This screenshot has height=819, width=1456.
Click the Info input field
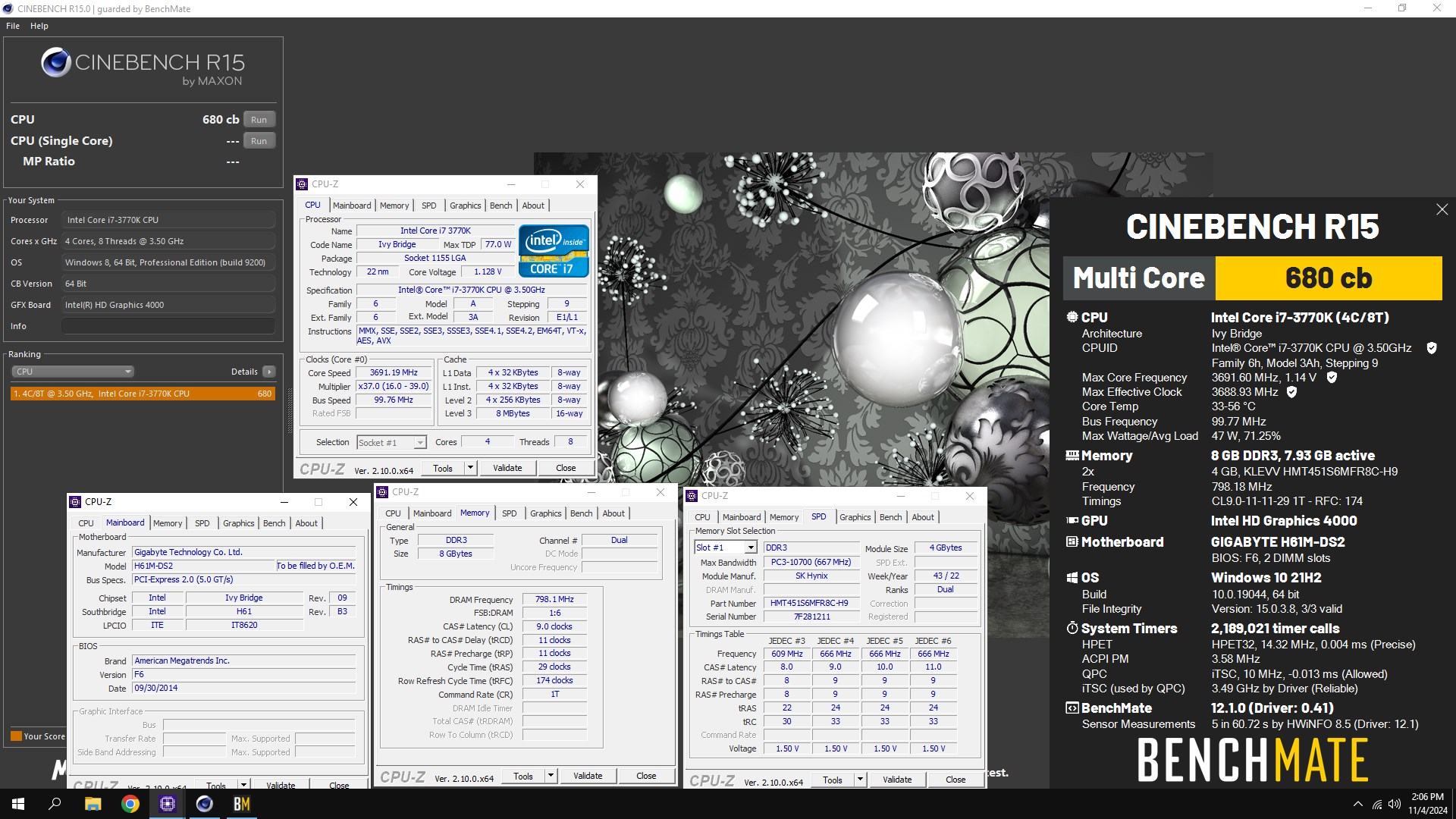point(168,326)
